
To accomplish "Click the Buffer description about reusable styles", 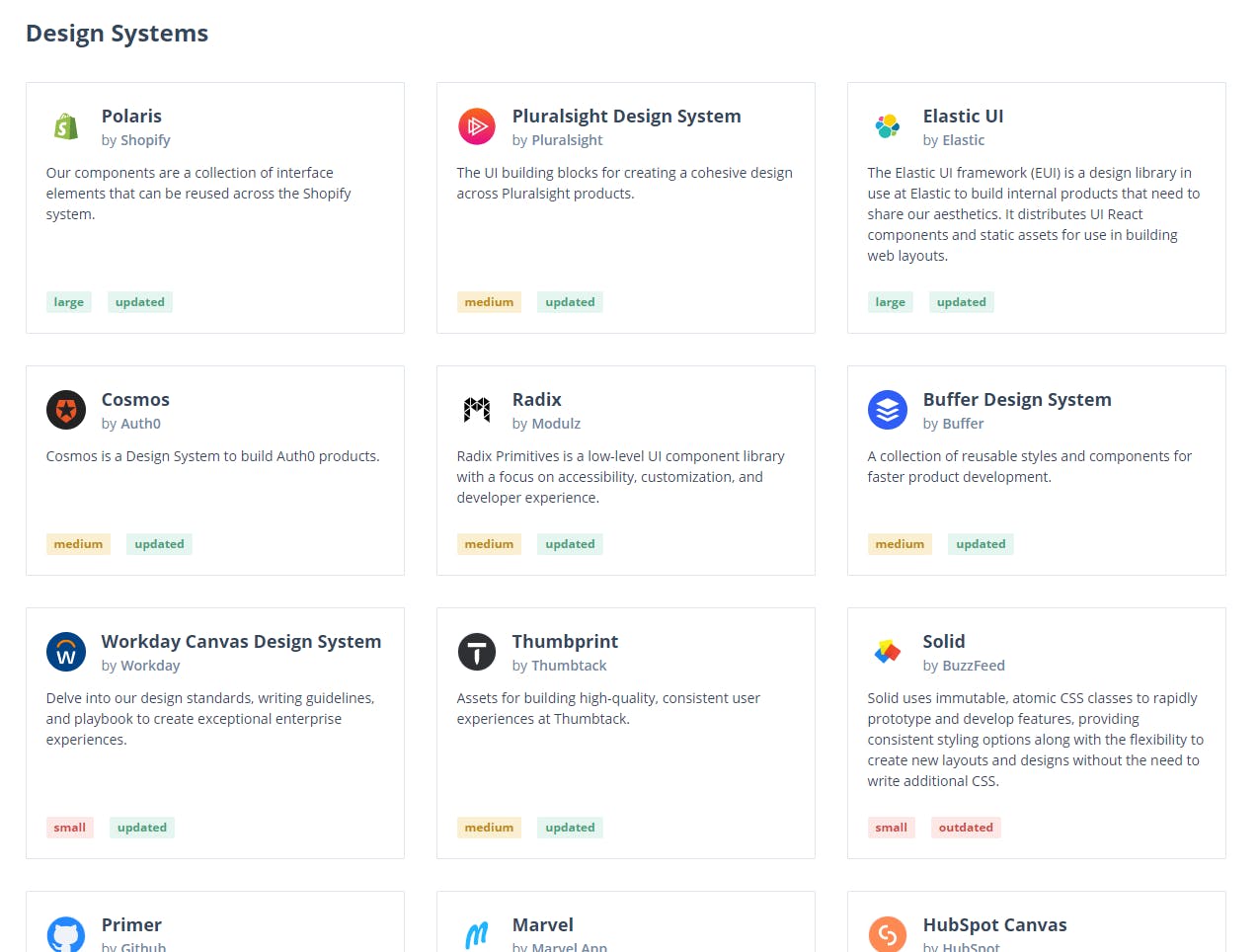I will pos(1029,466).
